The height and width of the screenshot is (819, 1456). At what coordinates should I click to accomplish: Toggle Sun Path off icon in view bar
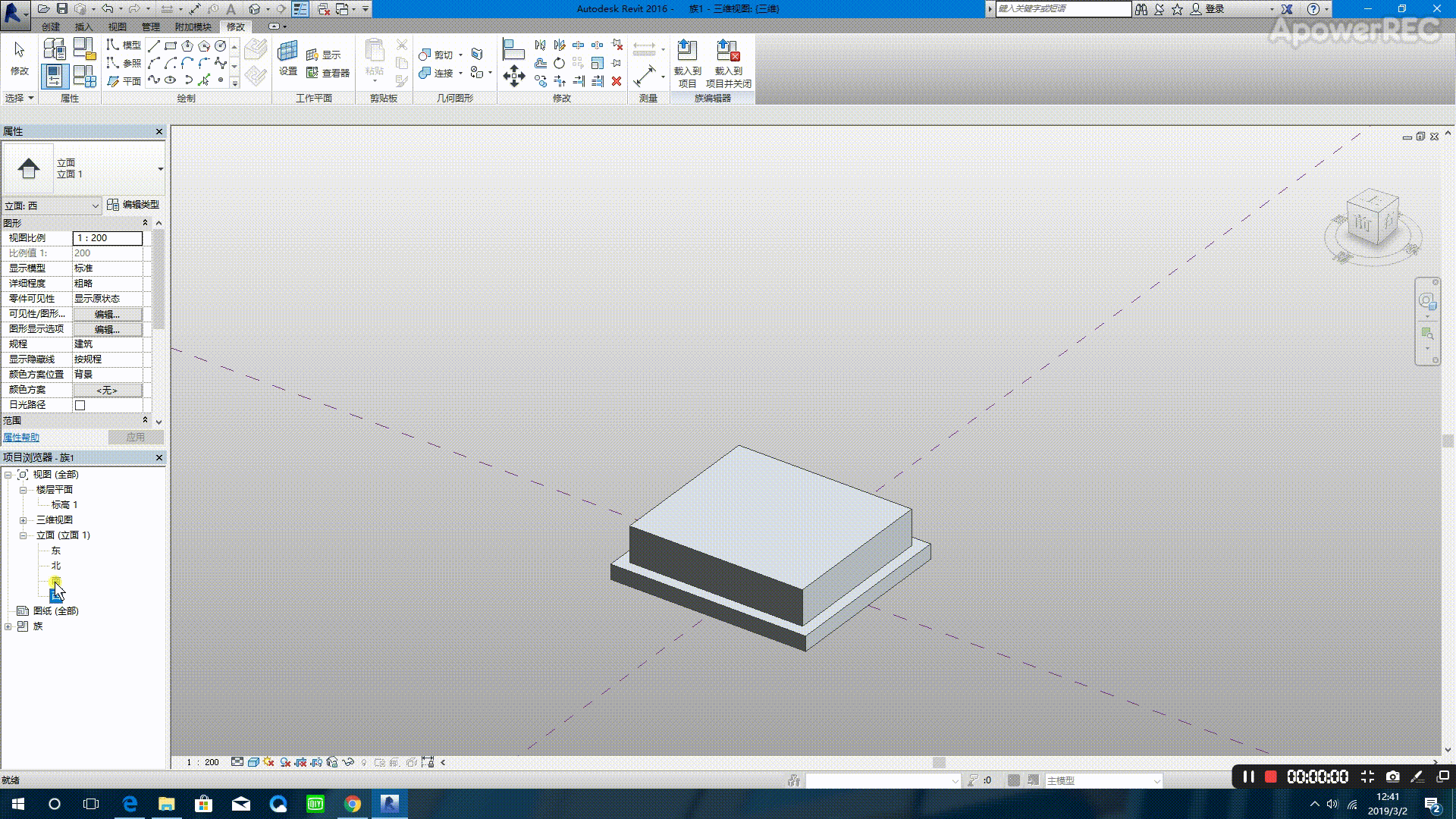click(268, 762)
